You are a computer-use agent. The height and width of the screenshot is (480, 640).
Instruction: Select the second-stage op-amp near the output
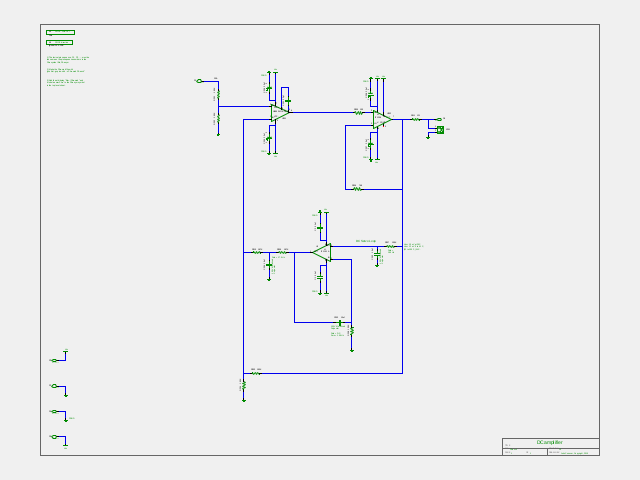pyautogui.click(x=382, y=120)
